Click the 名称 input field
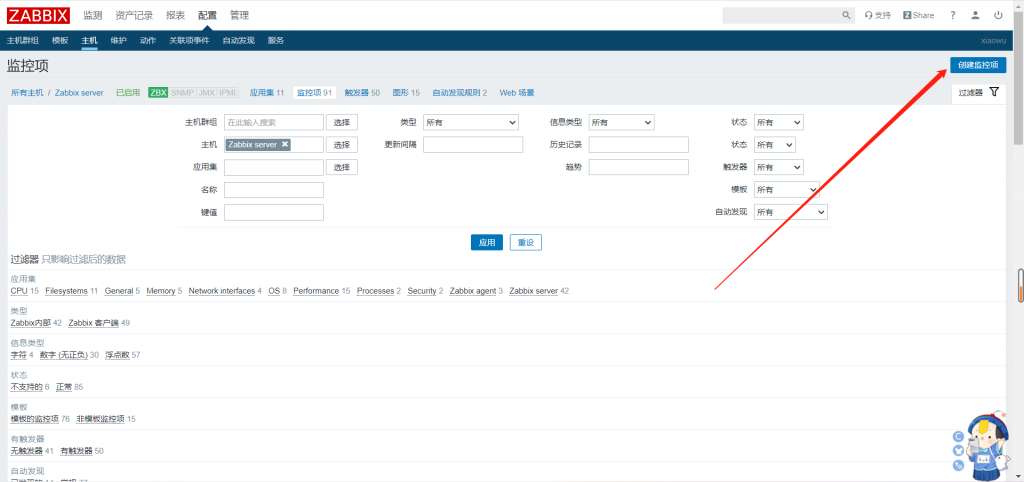Screen dimensions: 1024x482 click(273, 190)
